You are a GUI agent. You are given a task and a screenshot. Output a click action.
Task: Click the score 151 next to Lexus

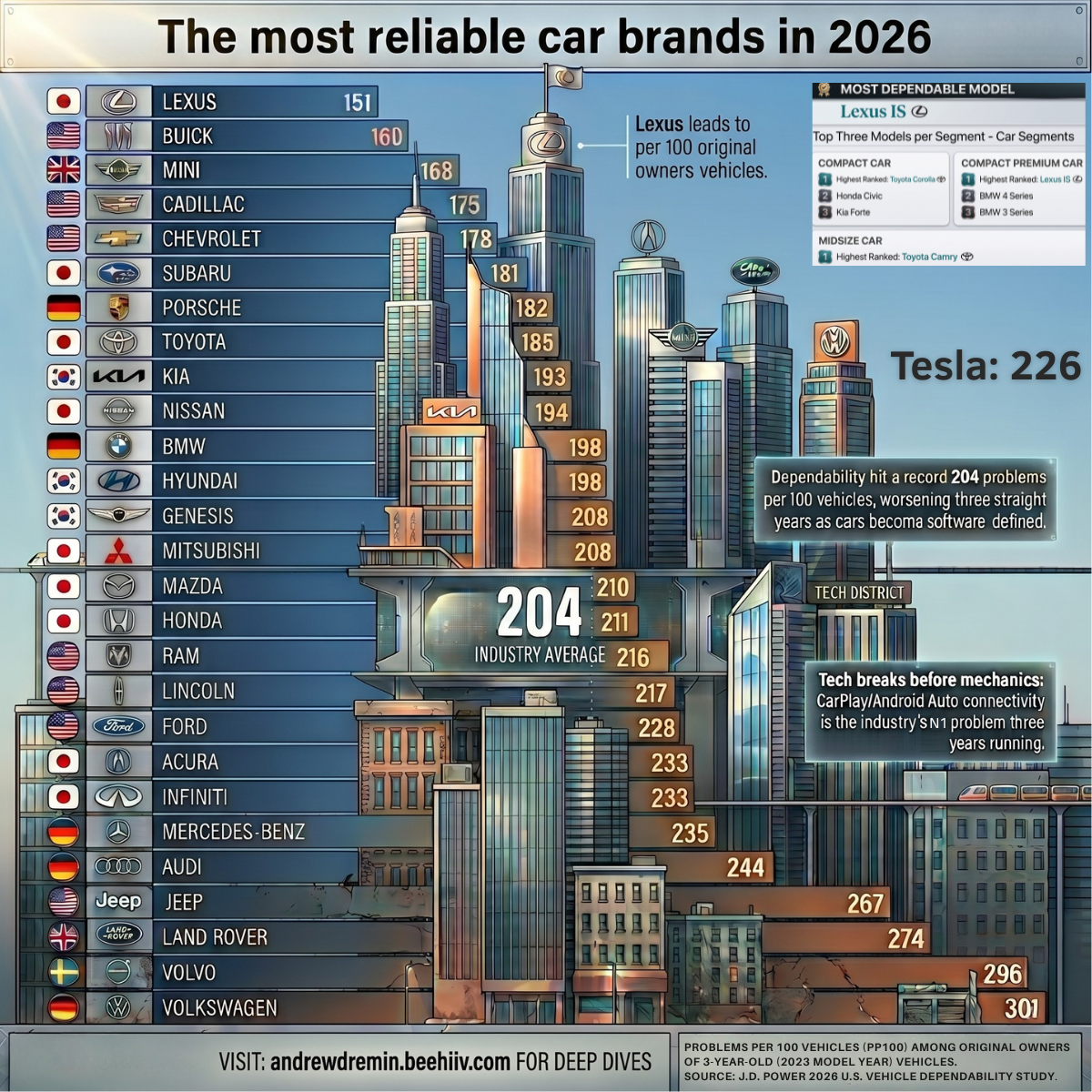[358, 102]
